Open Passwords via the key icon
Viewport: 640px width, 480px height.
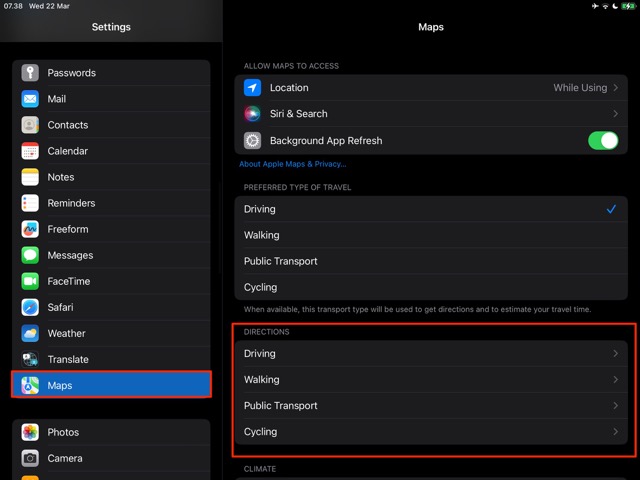30,73
